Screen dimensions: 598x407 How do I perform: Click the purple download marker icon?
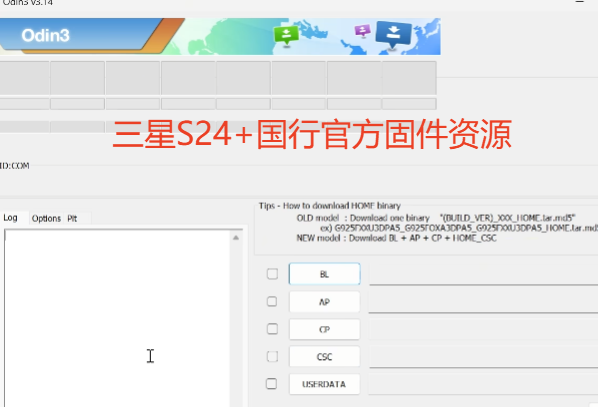click(x=362, y=31)
